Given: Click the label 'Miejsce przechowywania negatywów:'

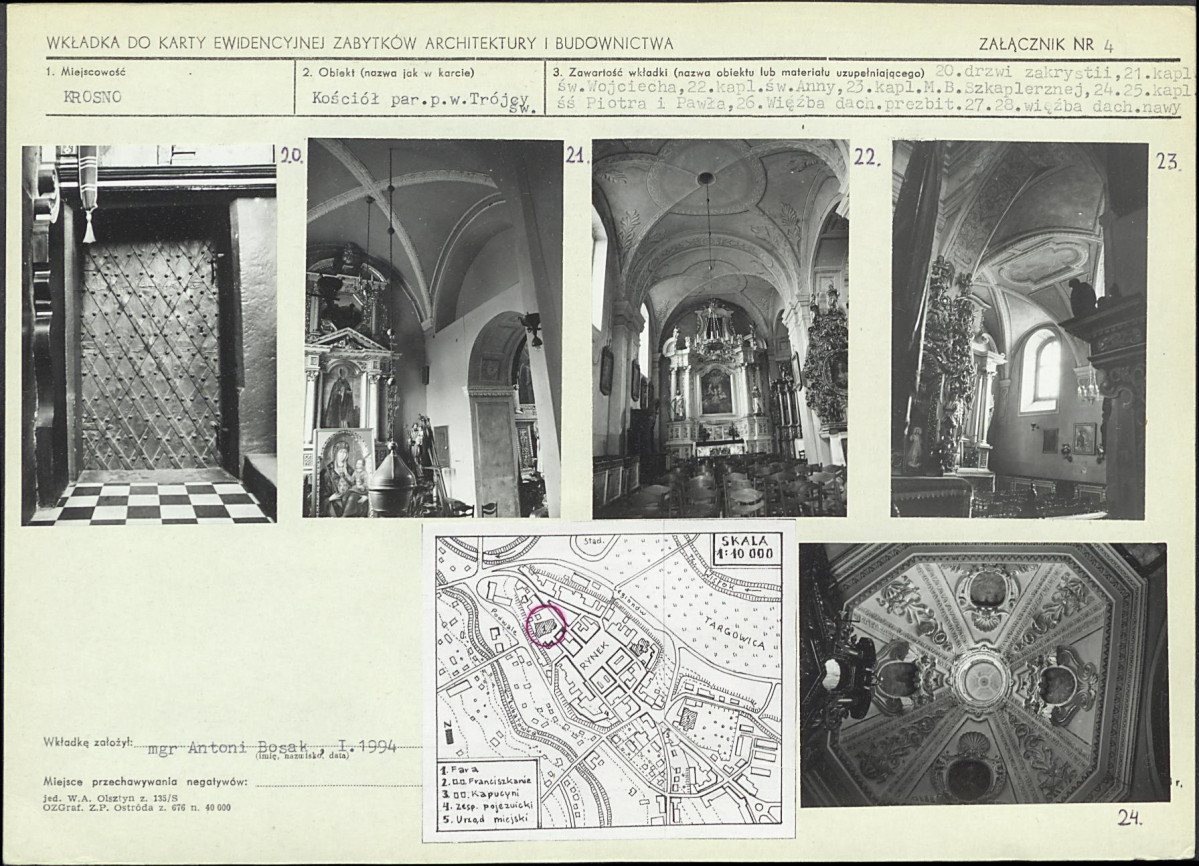Looking at the screenshot, I should coord(147,782).
